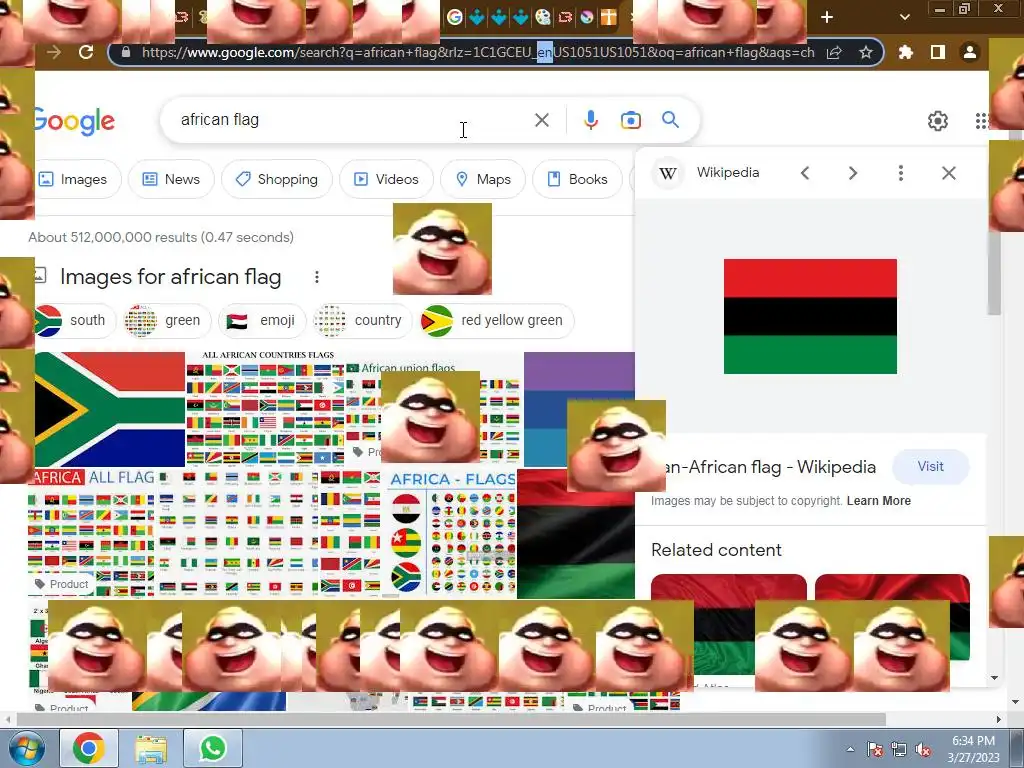Open the Google apps grid icon

981,121
